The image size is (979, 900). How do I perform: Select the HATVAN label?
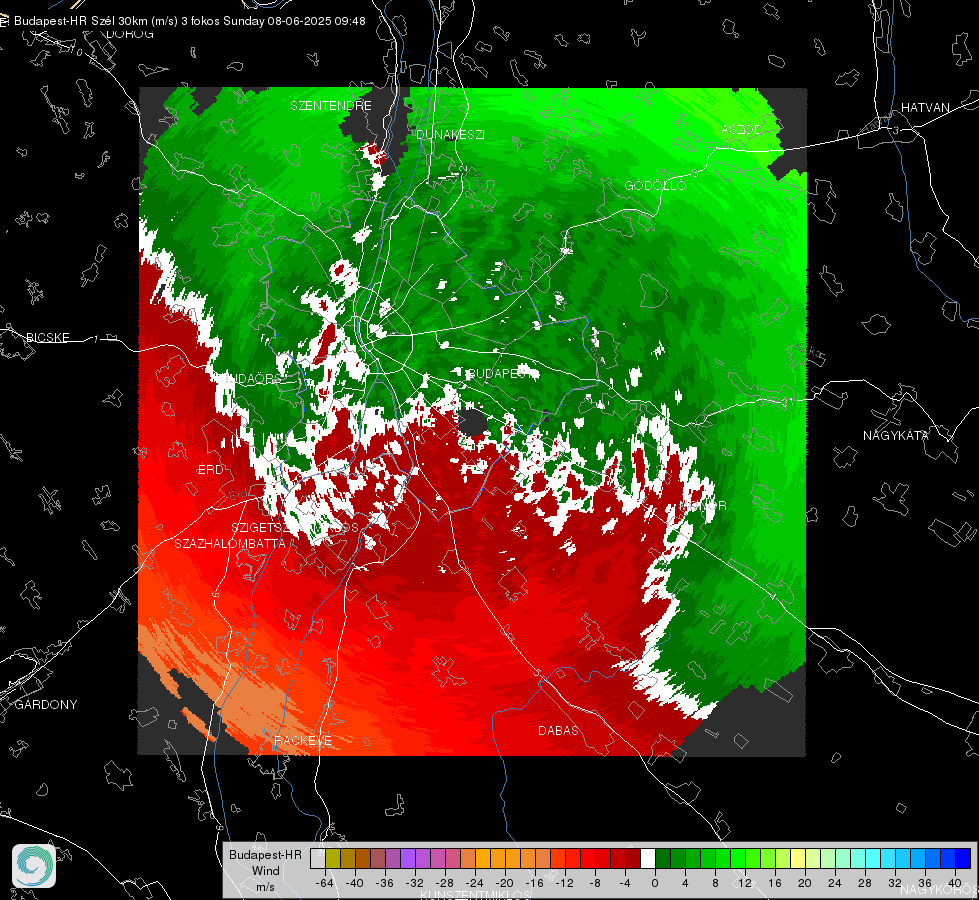click(925, 107)
